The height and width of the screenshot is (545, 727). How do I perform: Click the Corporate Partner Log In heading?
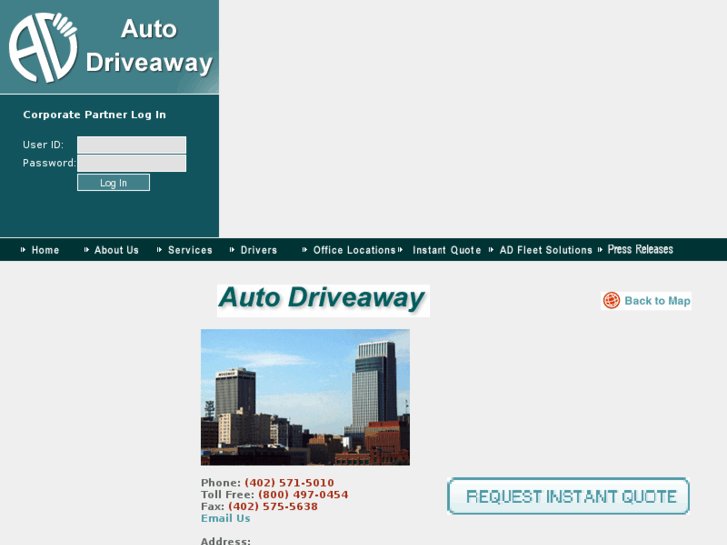pos(95,115)
